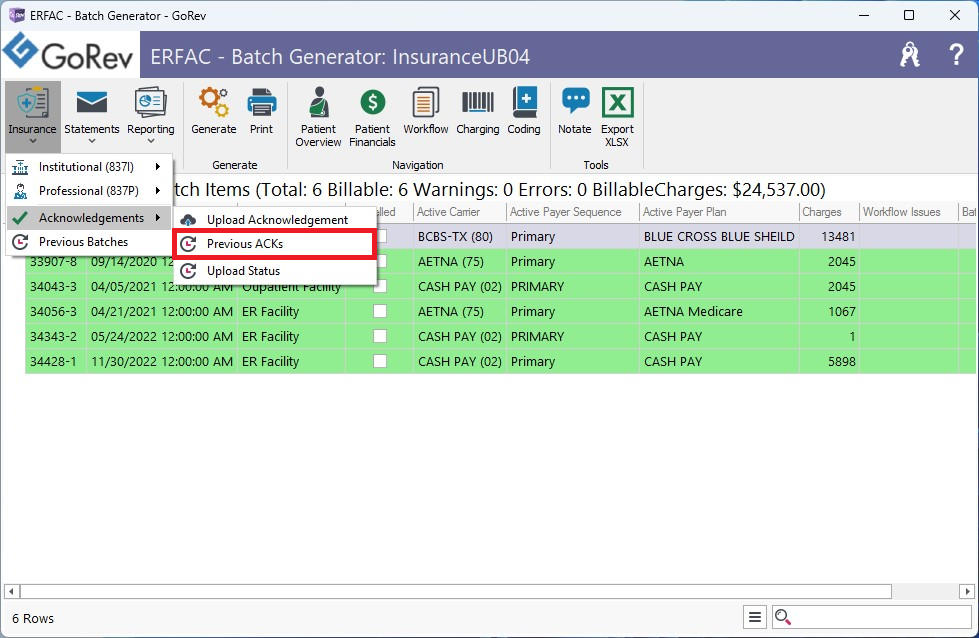Click the Institutional (837I) building icon
The image size is (979, 638).
point(21,167)
